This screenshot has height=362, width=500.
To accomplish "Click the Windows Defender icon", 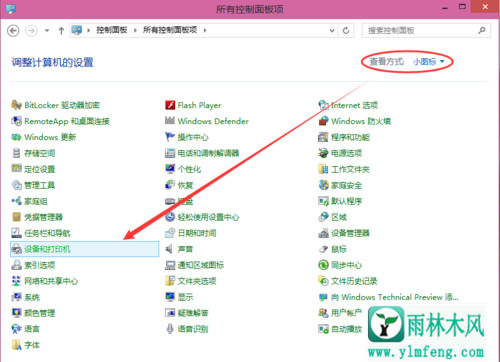I will pos(170,121).
